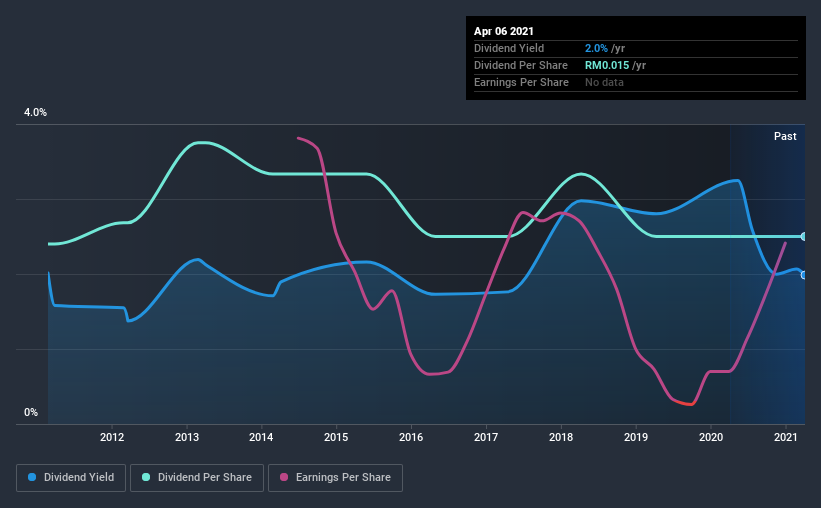Click the 2018 x-axis label
The image size is (821, 508).
[x=561, y=437]
